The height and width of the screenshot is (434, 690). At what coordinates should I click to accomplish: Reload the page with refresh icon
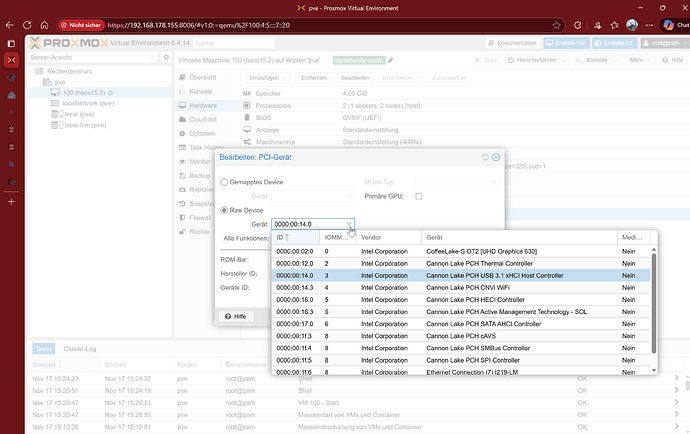point(27,25)
